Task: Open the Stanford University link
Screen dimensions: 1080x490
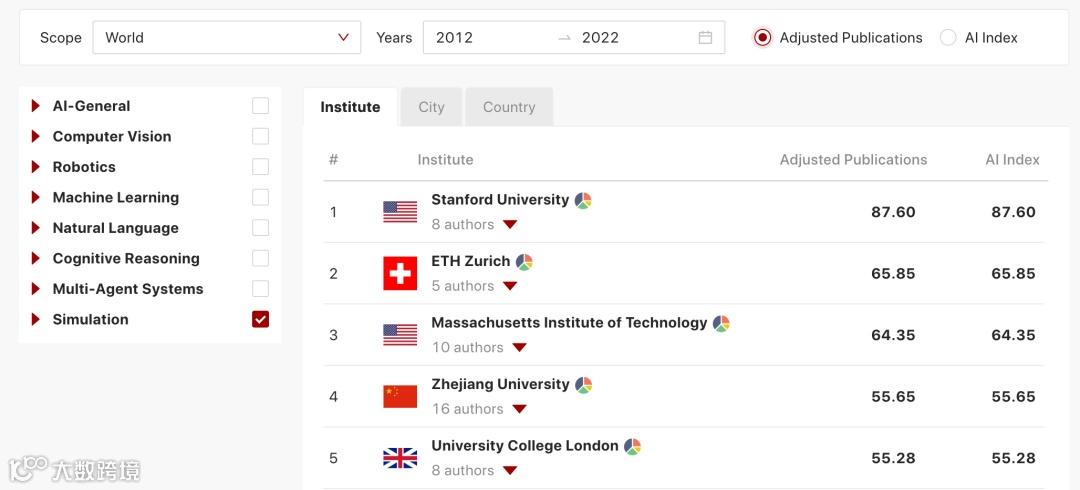Action: [500, 200]
